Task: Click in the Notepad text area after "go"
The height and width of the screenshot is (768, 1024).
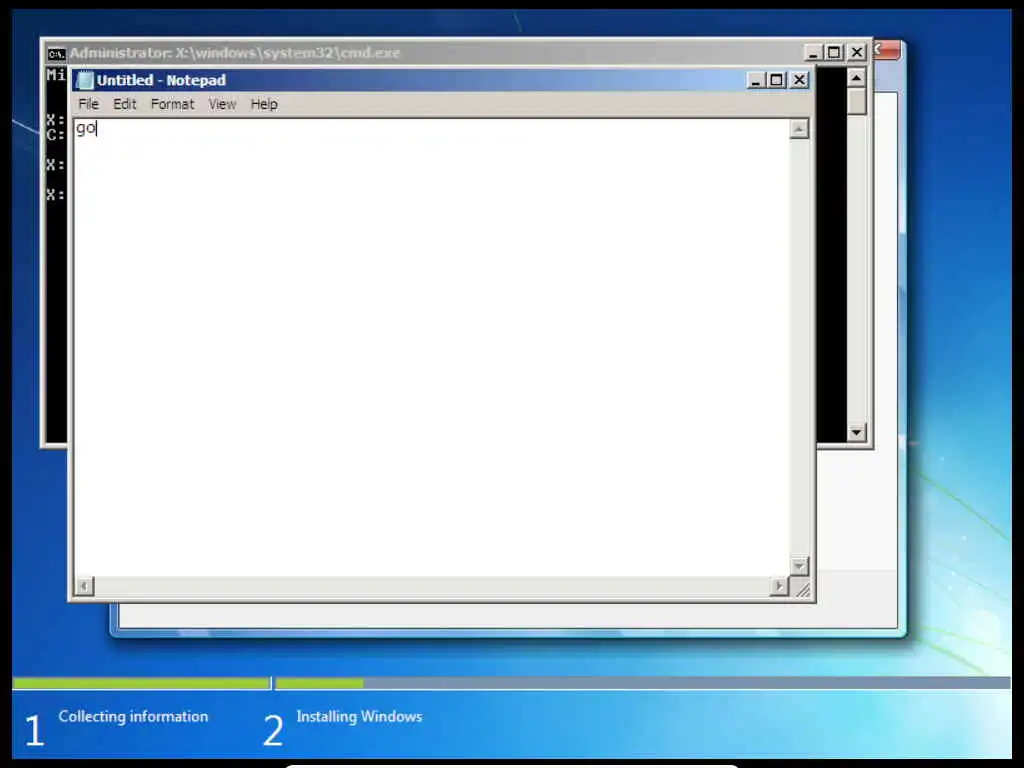Action: coord(99,129)
